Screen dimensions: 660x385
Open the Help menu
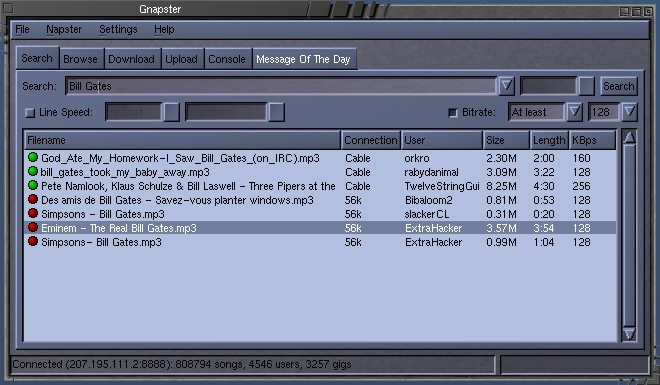(x=164, y=29)
